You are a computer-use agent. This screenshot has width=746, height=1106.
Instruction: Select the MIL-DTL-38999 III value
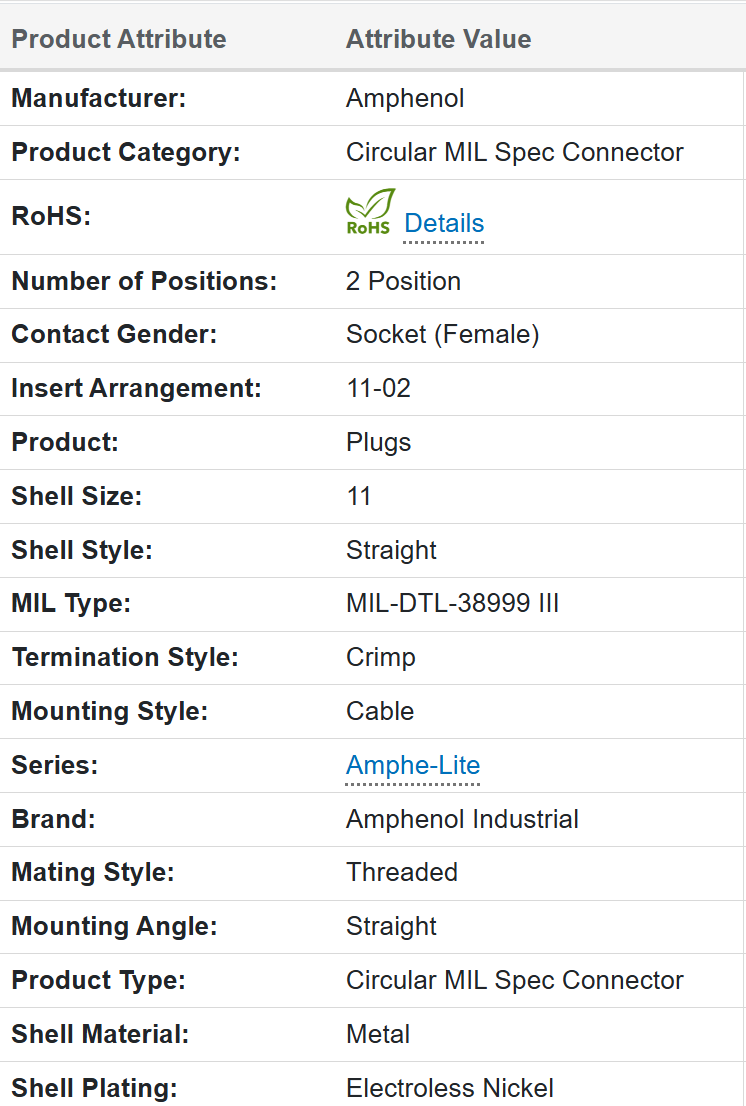tap(453, 603)
